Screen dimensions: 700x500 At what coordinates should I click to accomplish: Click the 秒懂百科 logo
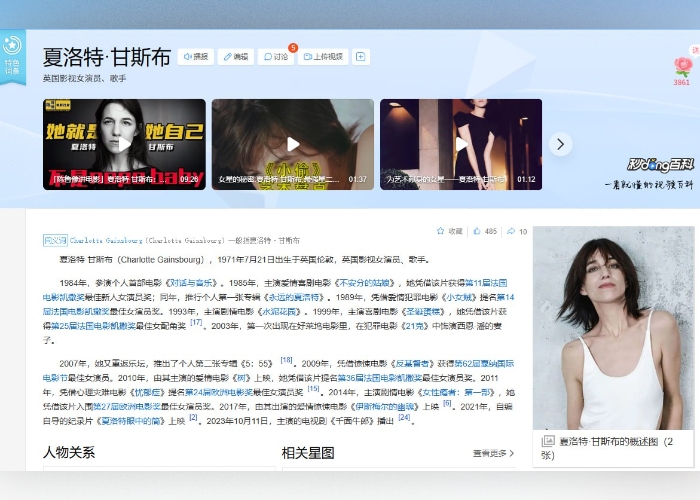point(661,165)
